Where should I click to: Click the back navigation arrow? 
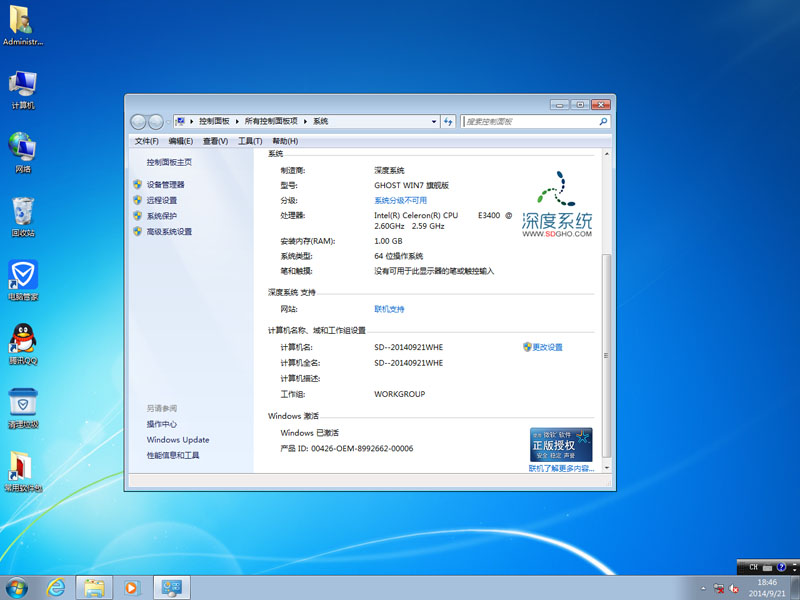tap(138, 122)
